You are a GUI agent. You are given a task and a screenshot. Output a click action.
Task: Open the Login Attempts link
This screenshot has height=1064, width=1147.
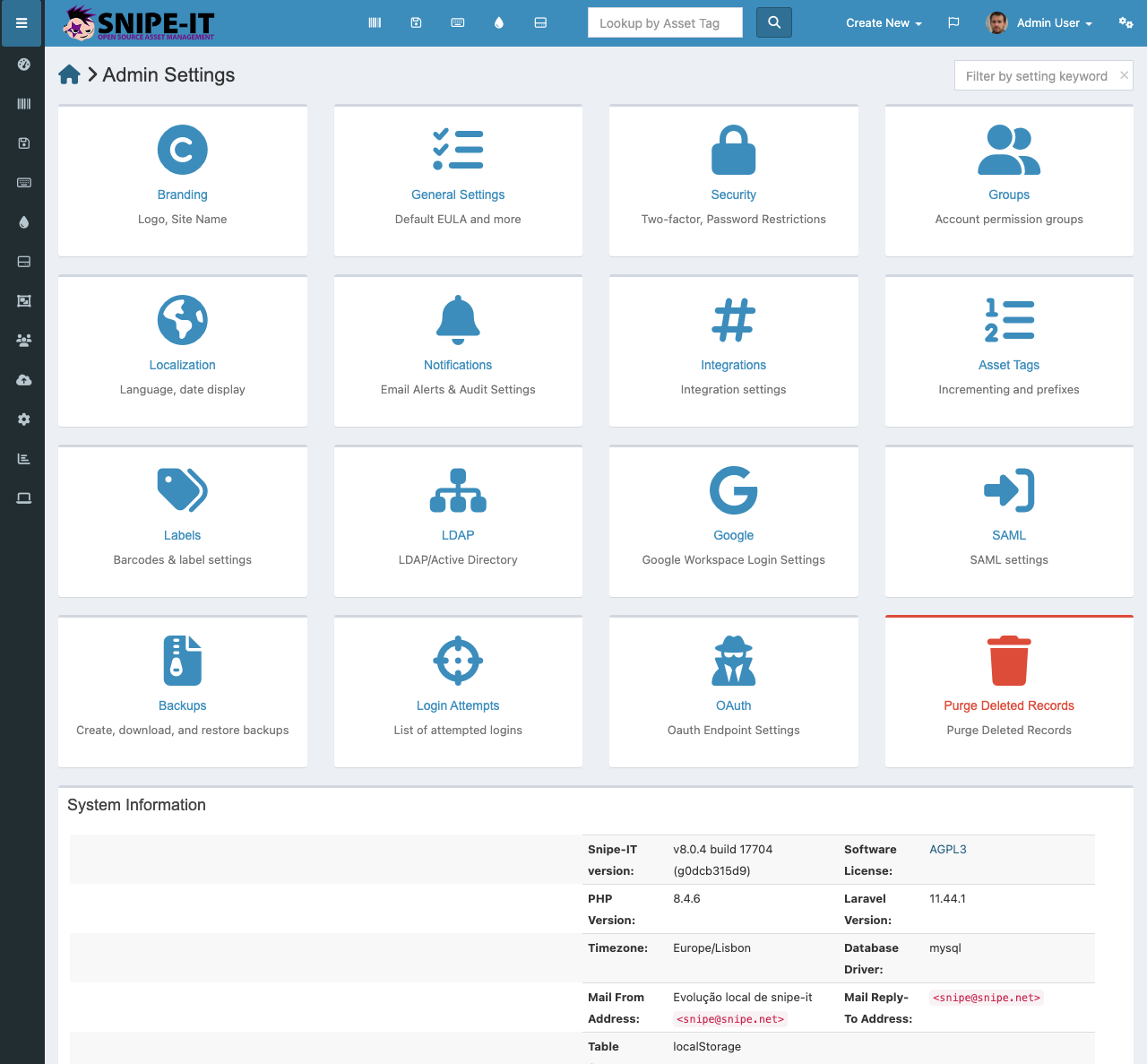[458, 705]
